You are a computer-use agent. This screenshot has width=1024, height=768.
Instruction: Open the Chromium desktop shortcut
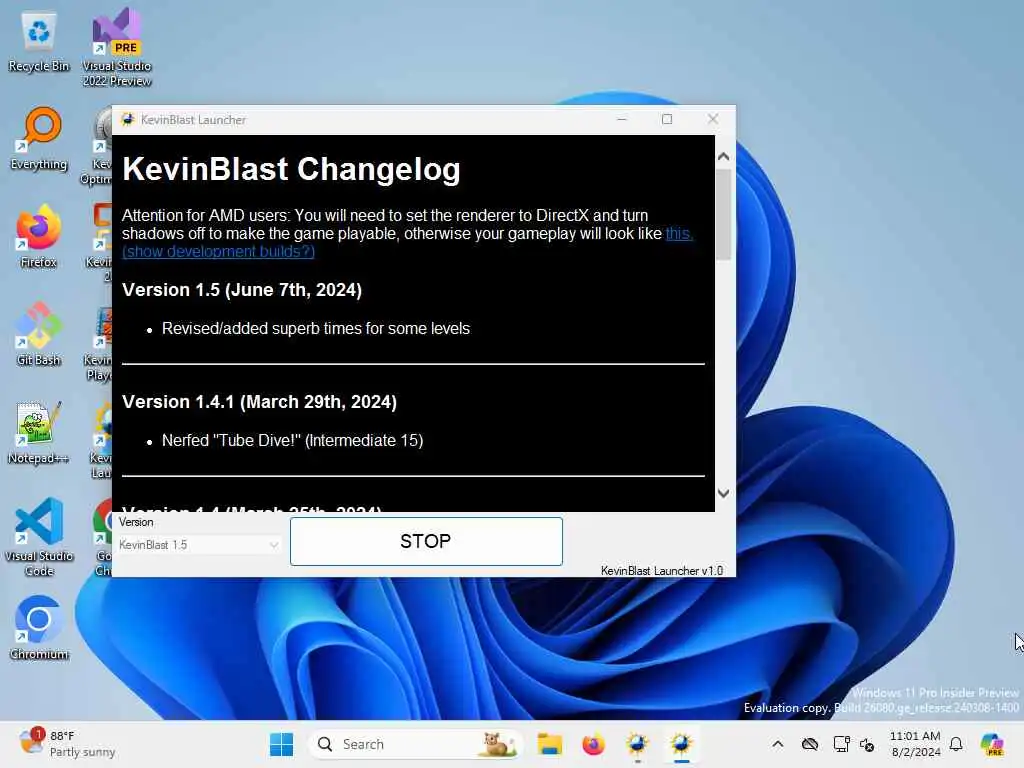[x=39, y=628]
